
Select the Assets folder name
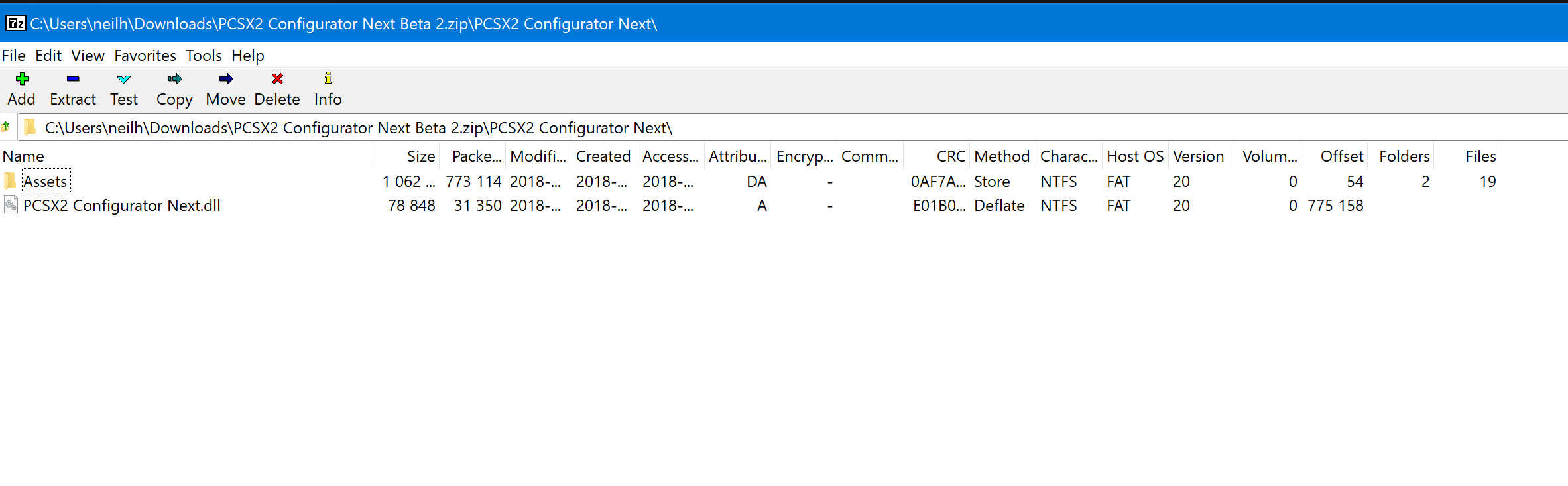point(45,181)
